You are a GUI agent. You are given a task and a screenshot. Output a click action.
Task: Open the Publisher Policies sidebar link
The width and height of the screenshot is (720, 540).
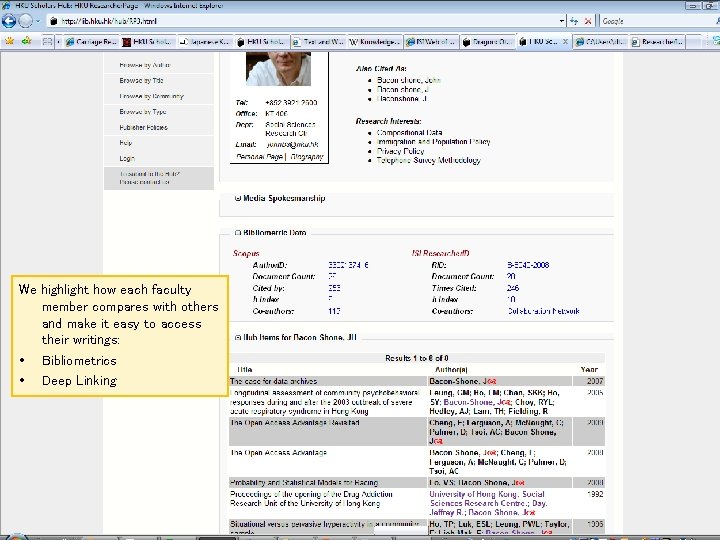point(143,128)
